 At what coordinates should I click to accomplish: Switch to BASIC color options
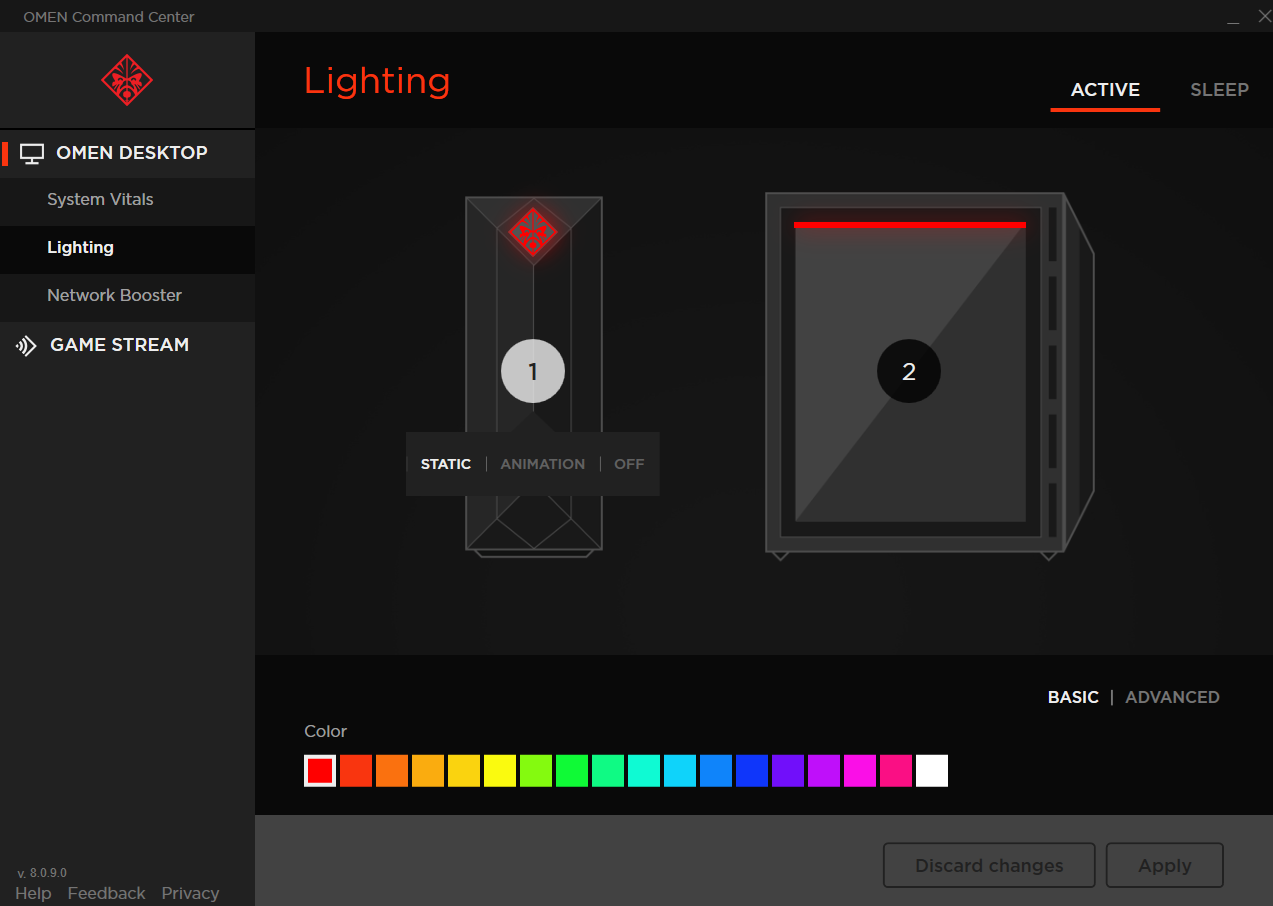tap(1073, 697)
